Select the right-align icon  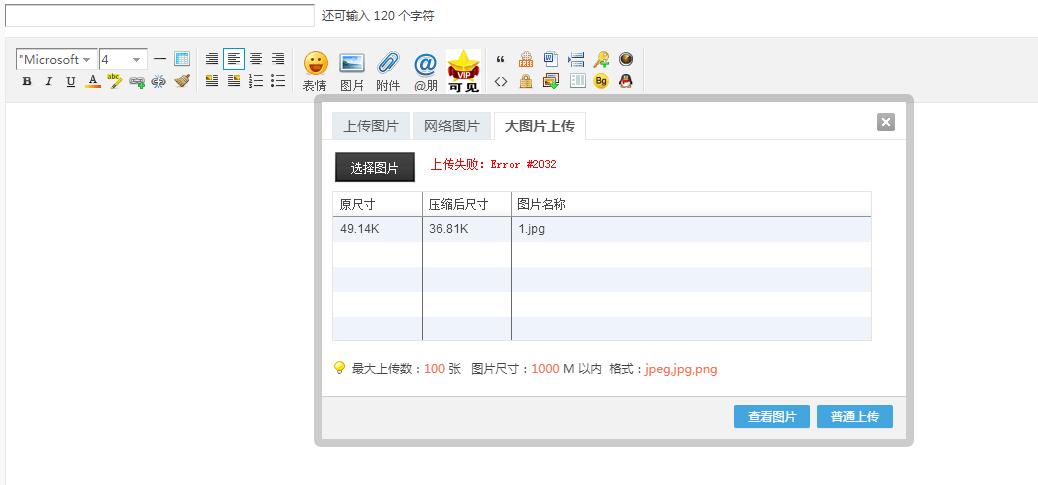[279, 59]
